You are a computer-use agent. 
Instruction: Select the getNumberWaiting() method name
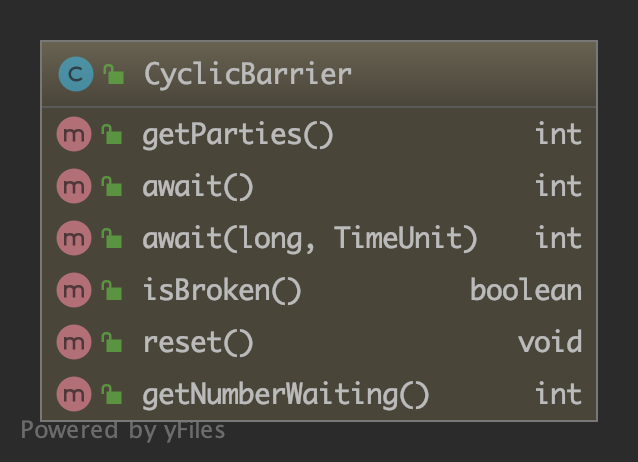pos(285,394)
